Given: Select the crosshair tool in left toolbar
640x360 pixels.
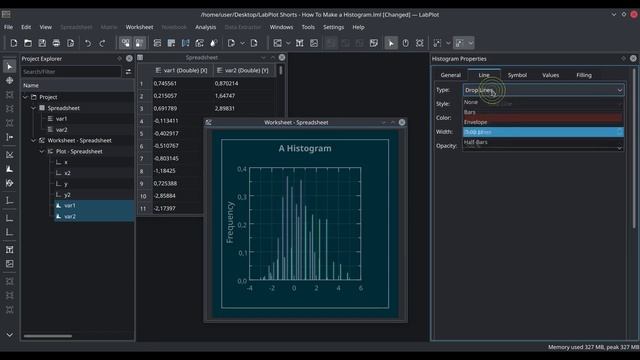Looking at the screenshot, I should (9, 80).
